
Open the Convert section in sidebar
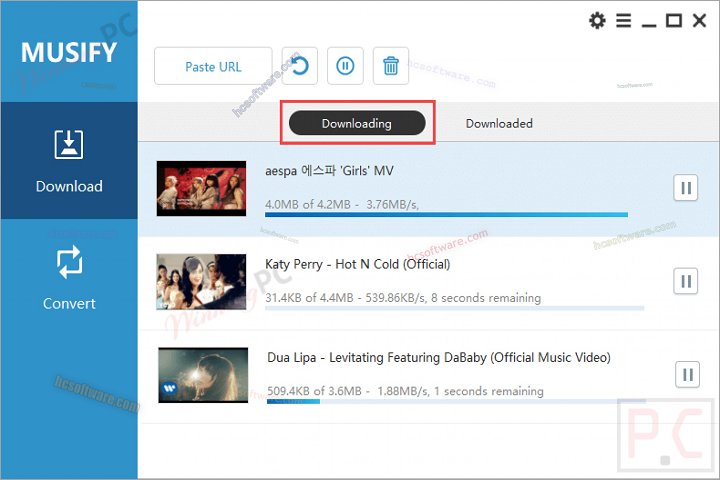pyautogui.click(x=69, y=277)
